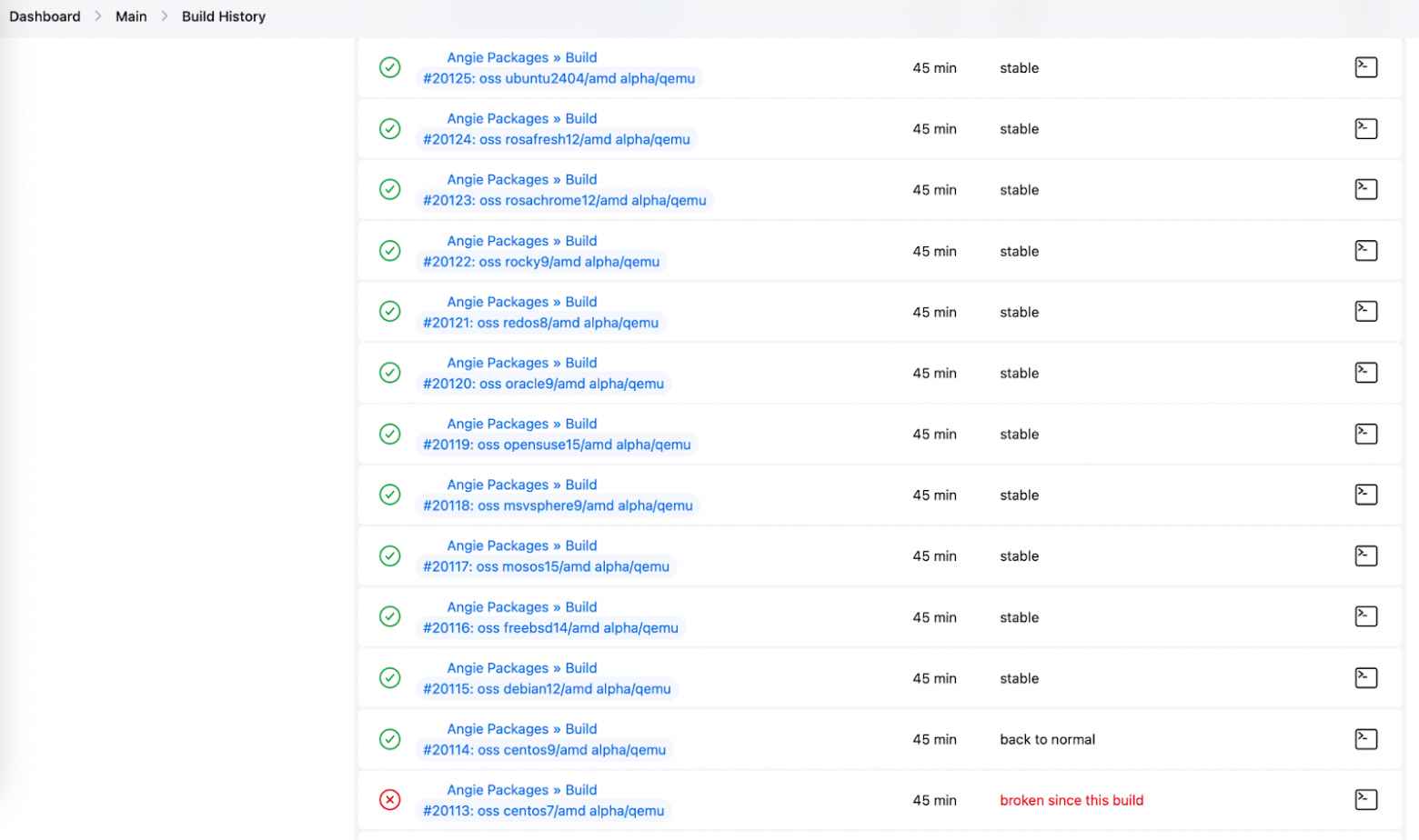Open build #20119 opensuse15 link
The image size is (1419, 840).
coord(556,445)
